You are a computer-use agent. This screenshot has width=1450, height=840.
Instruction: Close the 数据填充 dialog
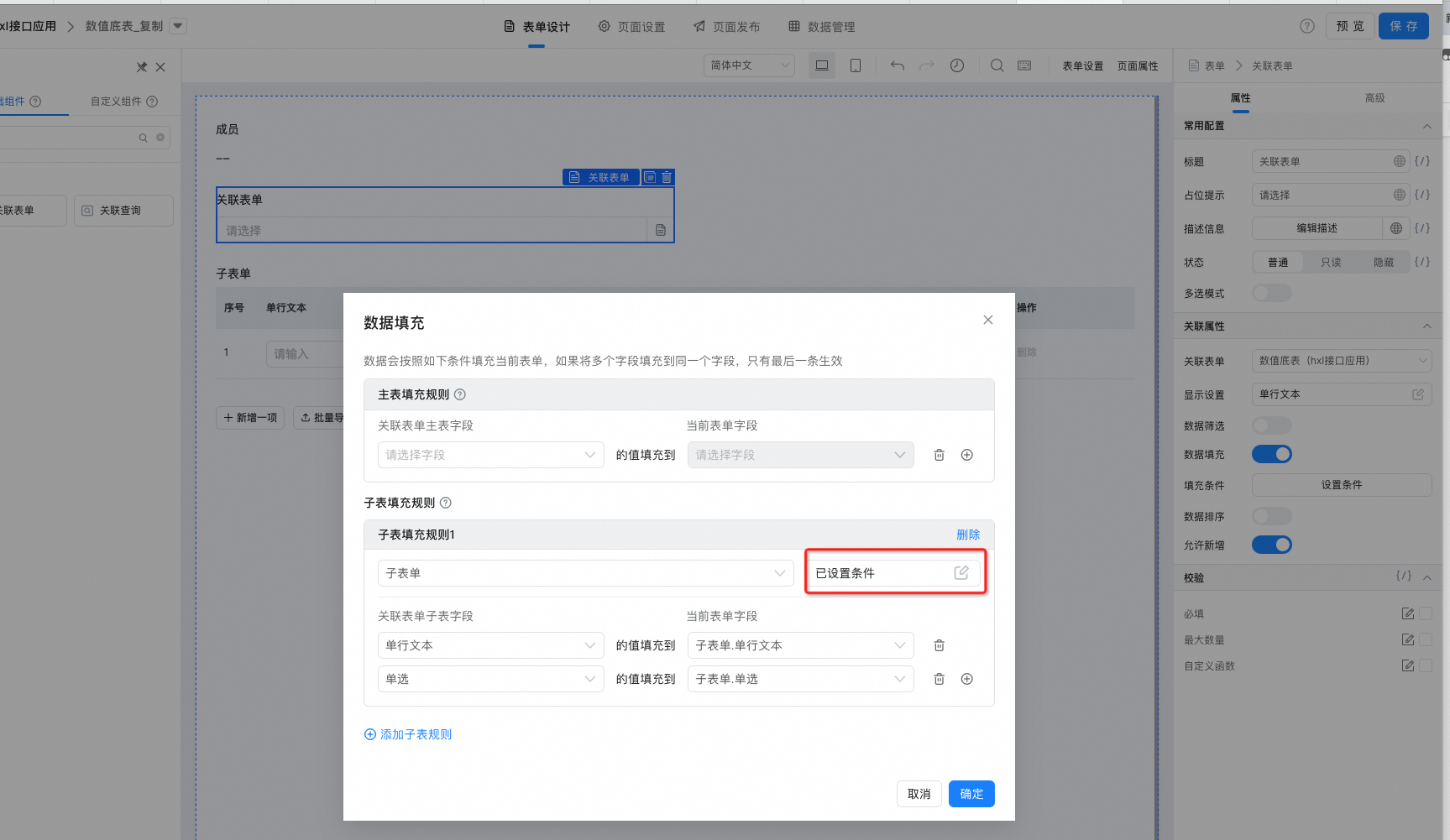pyautogui.click(x=988, y=320)
